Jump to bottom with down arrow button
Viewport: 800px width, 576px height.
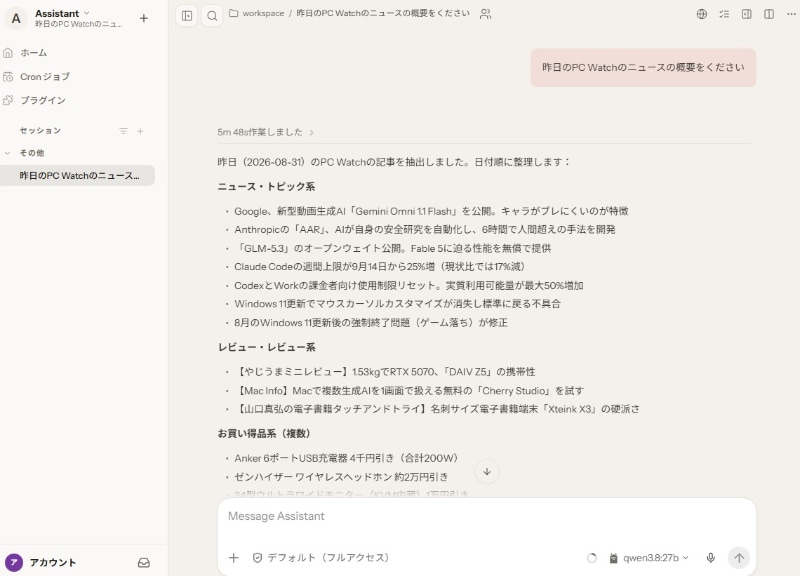(x=487, y=471)
